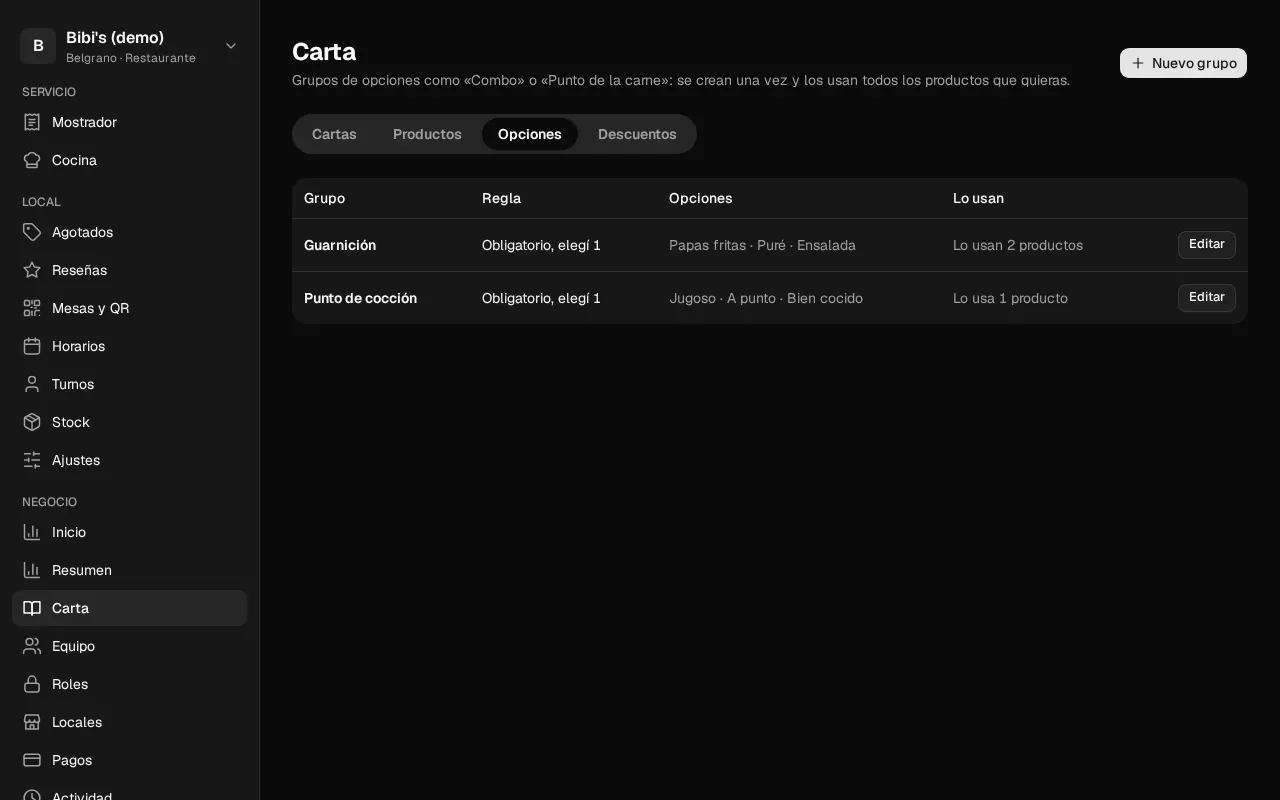Screen dimensions: 1280x800
Task: Click the Carta open book icon
Action: pyautogui.click(x=32, y=608)
